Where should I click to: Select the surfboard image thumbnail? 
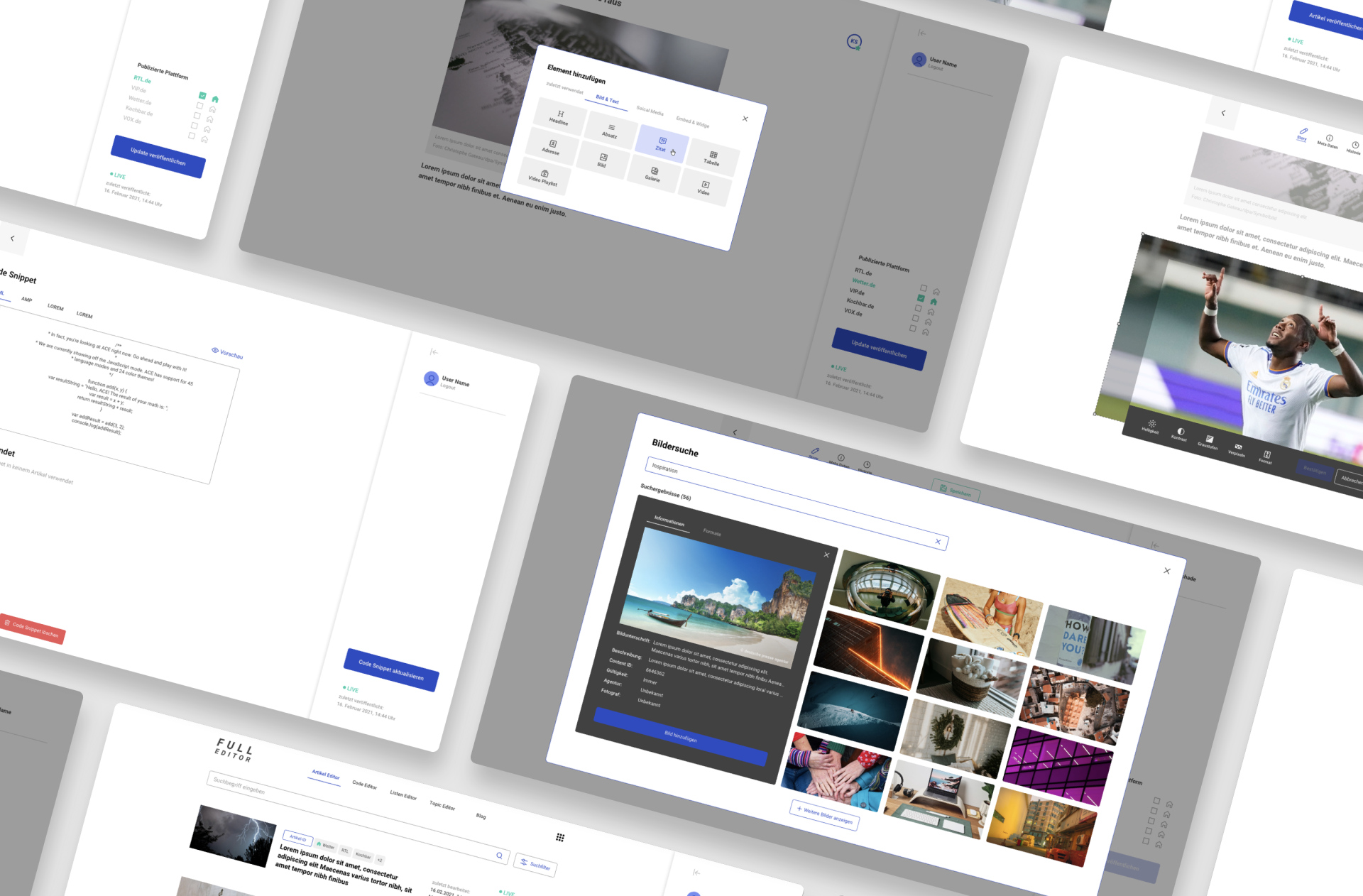[988, 616]
